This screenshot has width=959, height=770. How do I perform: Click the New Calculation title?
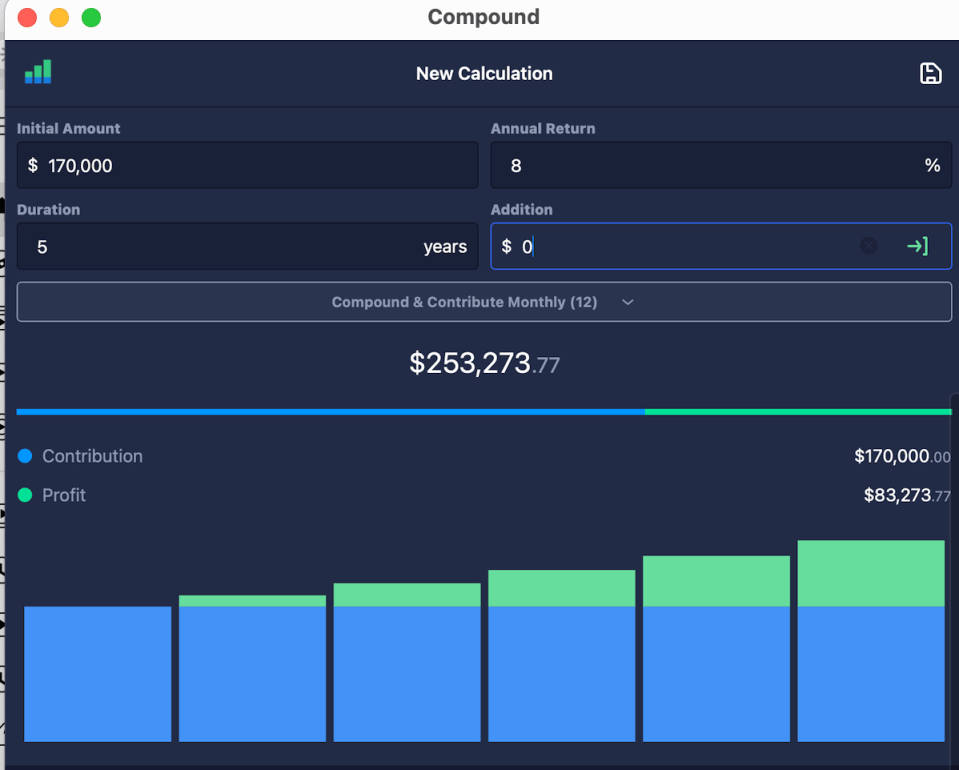pyautogui.click(x=484, y=73)
